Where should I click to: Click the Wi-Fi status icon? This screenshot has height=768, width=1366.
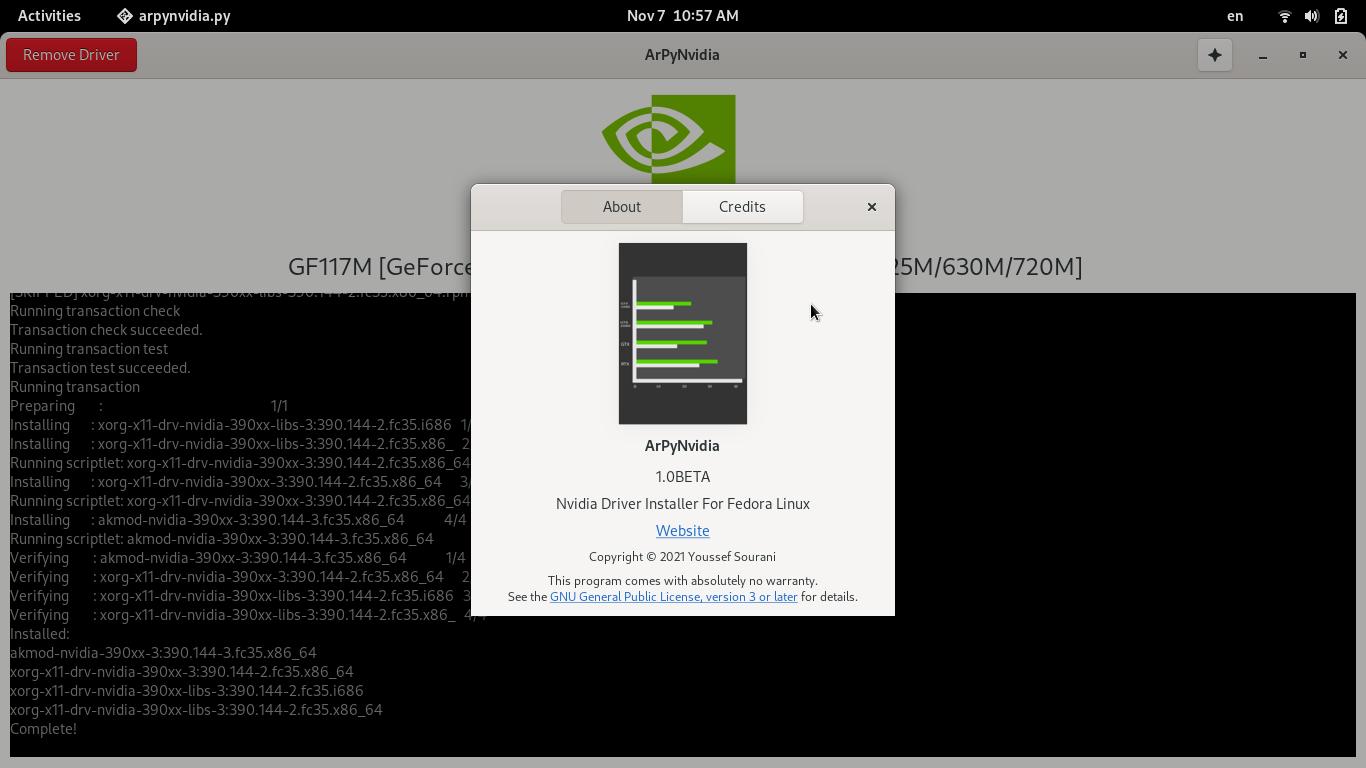click(1285, 16)
